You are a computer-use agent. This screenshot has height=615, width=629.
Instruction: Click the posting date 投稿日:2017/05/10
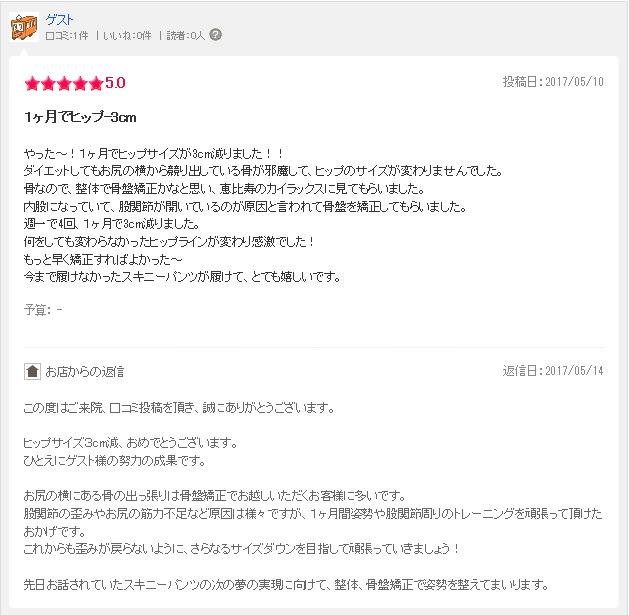click(x=553, y=82)
